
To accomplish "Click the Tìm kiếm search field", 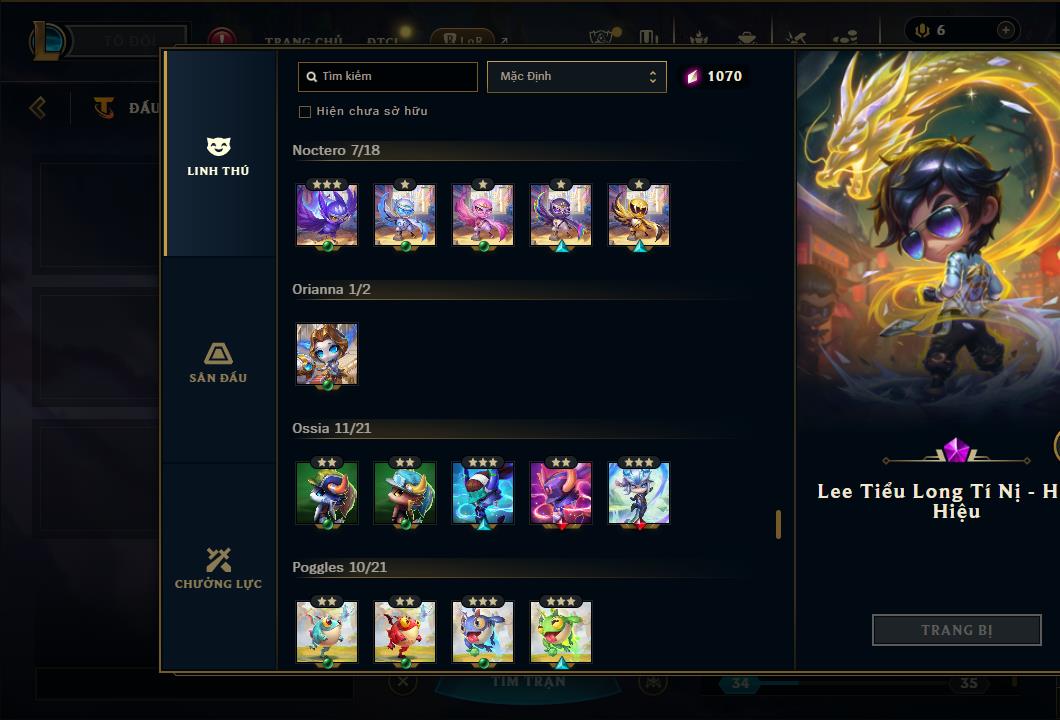I will 387,76.
